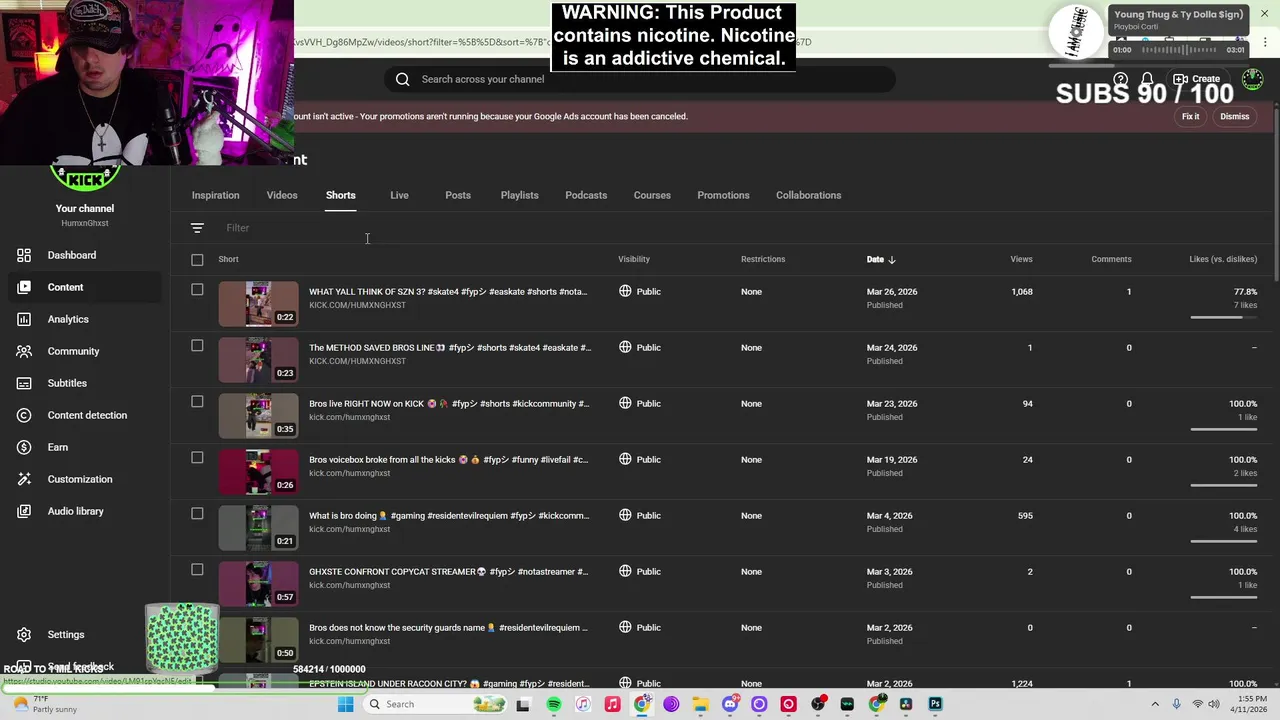
Task: Switch to the Inspiration tab
Action: tap(215, 195)
